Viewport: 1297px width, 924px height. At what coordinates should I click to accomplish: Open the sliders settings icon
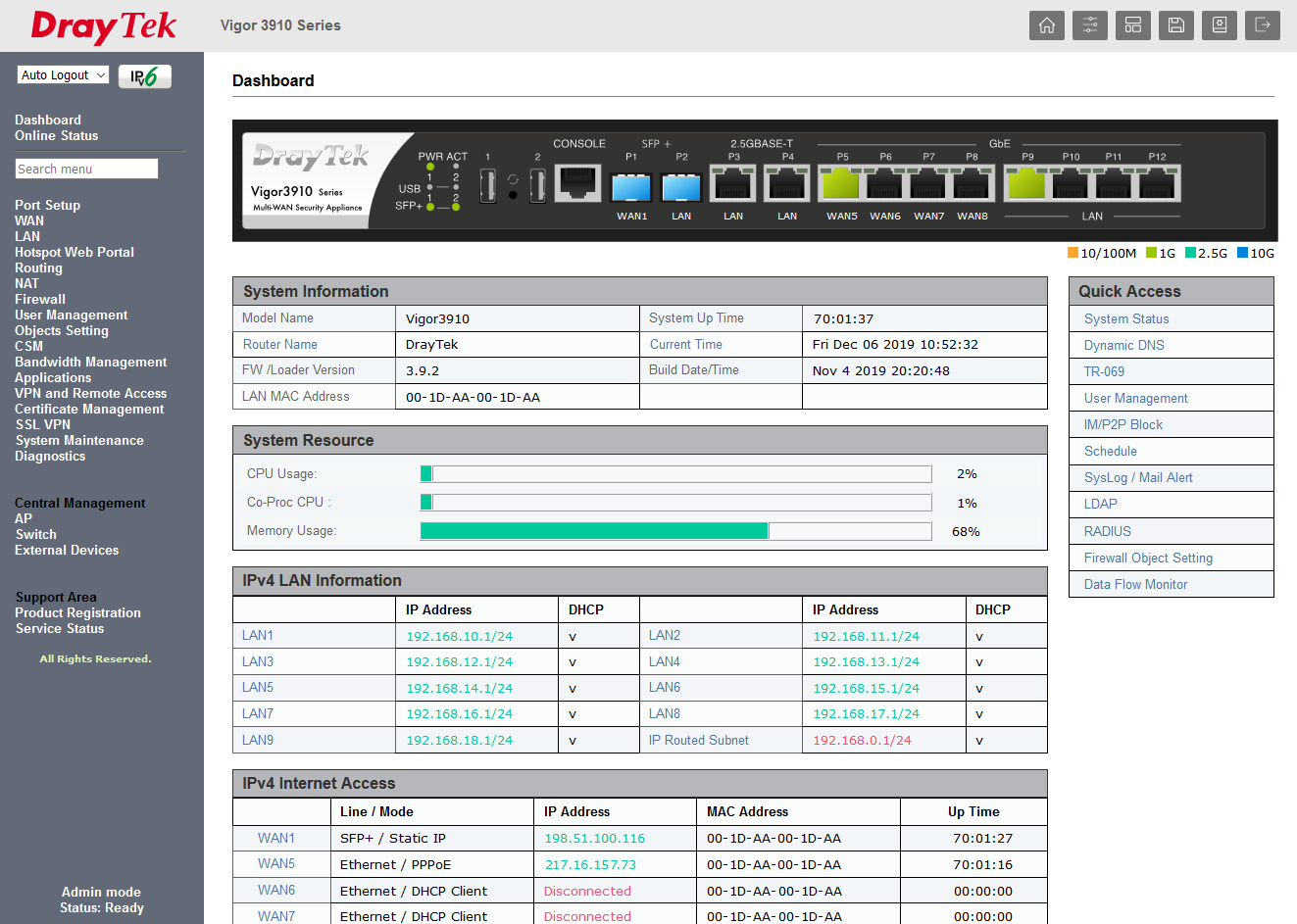click(1089, 25)
